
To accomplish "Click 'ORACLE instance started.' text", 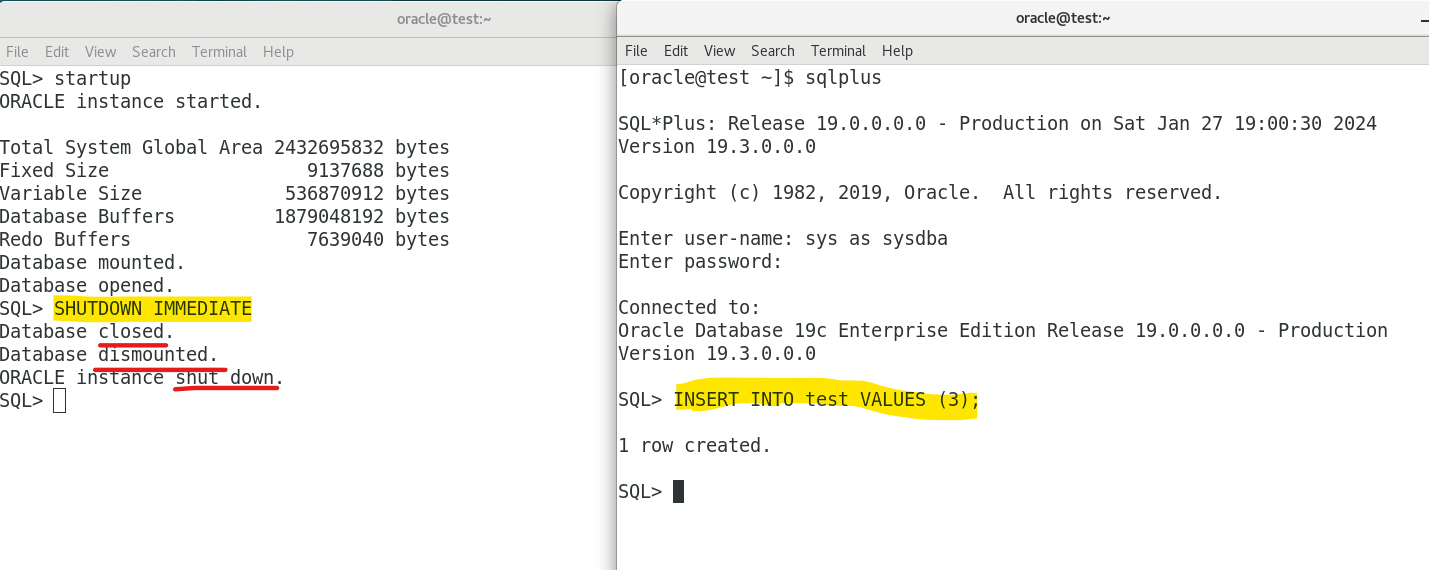I will click(131, 101).
